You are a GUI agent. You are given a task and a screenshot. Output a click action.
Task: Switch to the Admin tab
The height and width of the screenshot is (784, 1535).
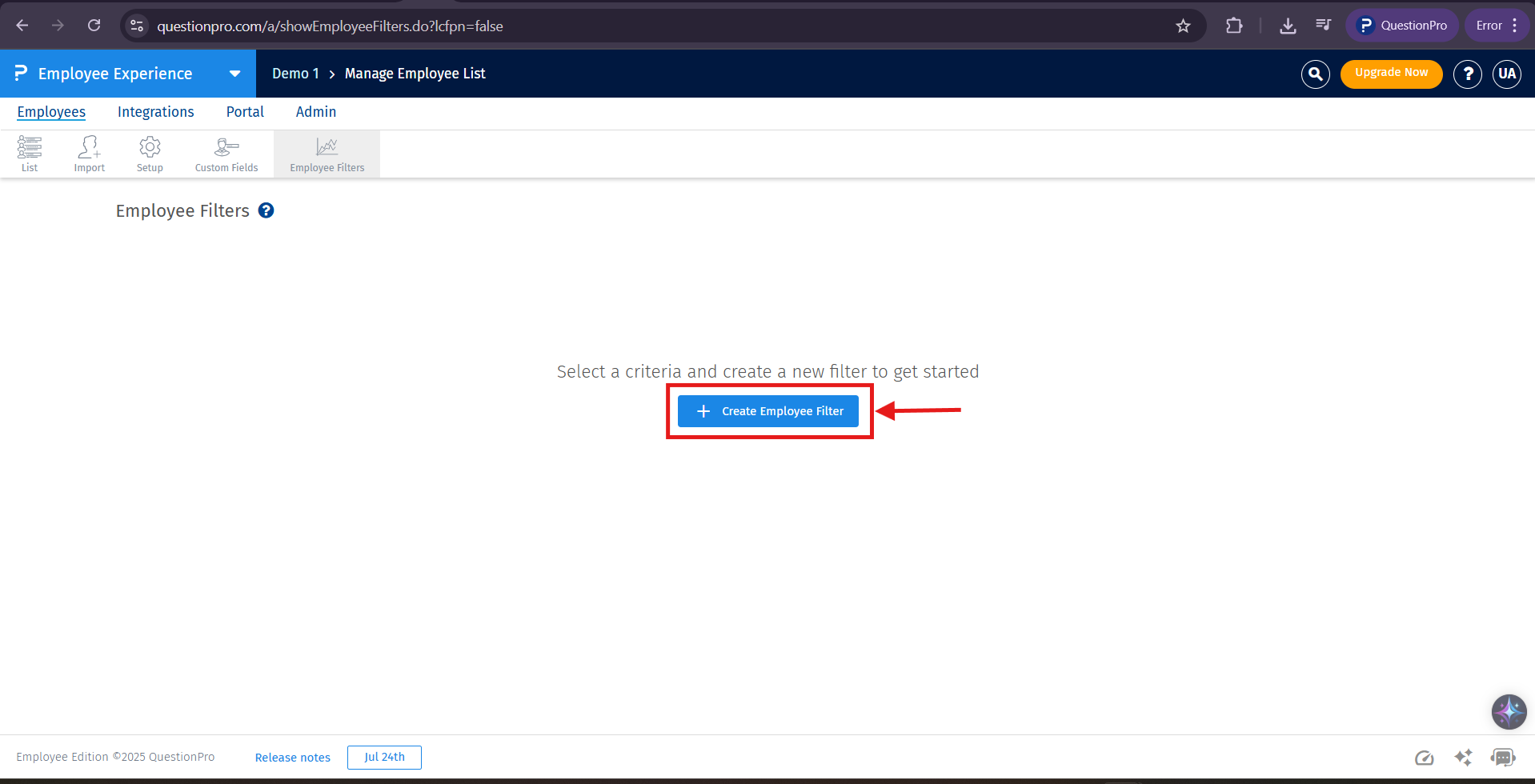coord(316,112)
